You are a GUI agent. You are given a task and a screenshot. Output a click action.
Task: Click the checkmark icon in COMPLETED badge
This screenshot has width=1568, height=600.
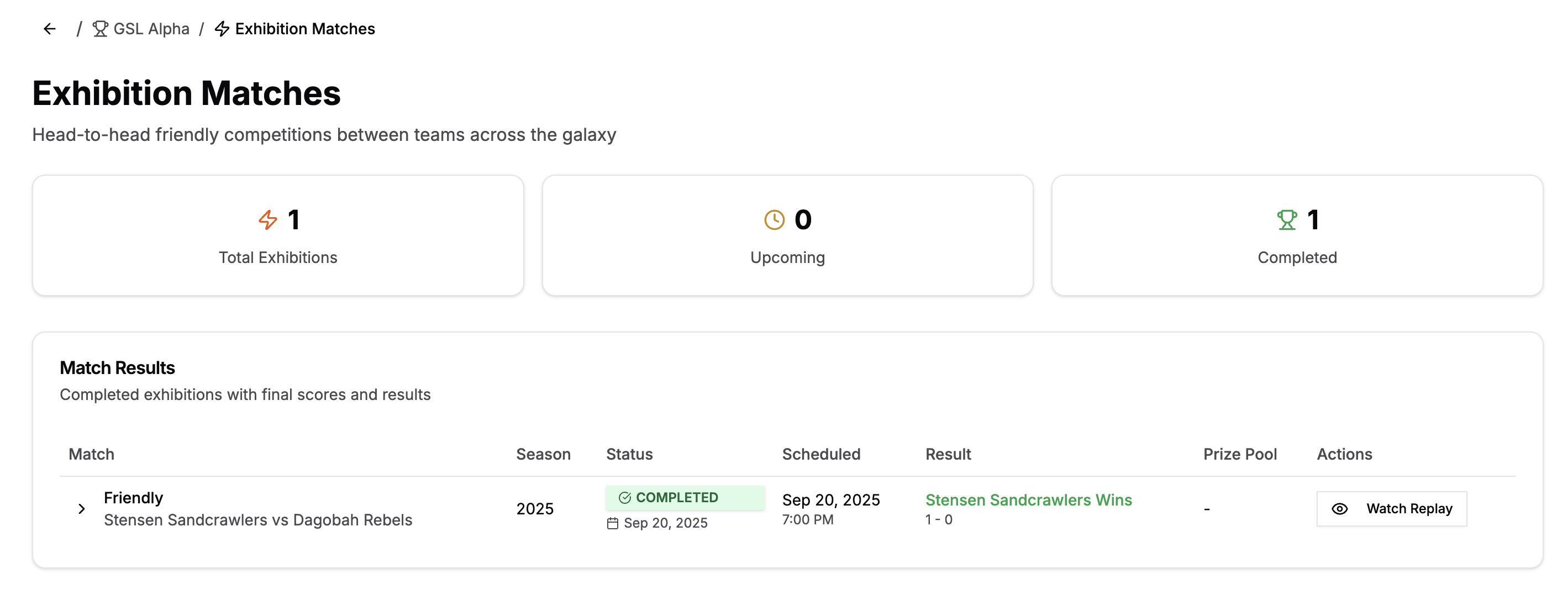[x=624, y=498]
